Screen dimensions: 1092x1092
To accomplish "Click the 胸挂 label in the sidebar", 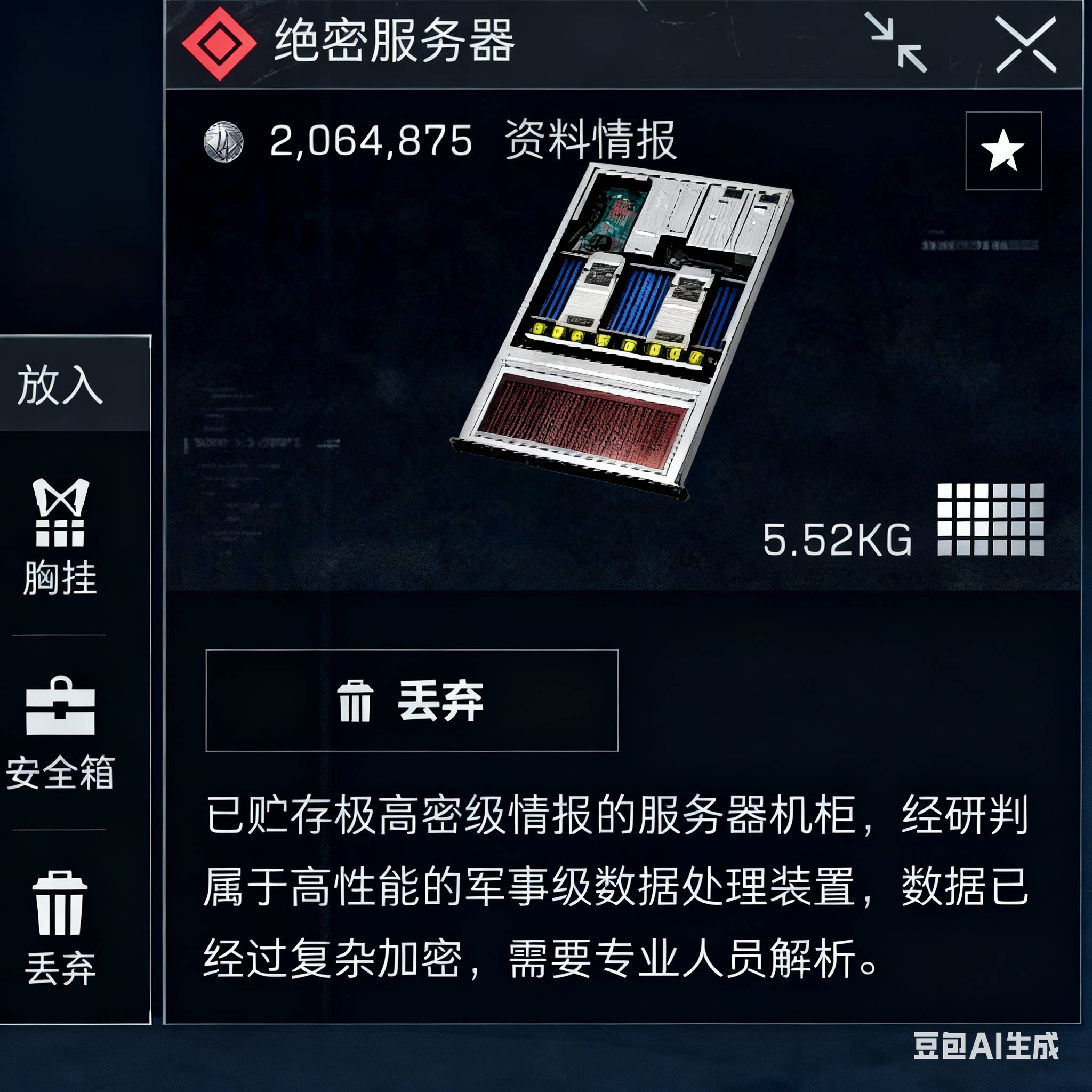I will tap(60, 577).
